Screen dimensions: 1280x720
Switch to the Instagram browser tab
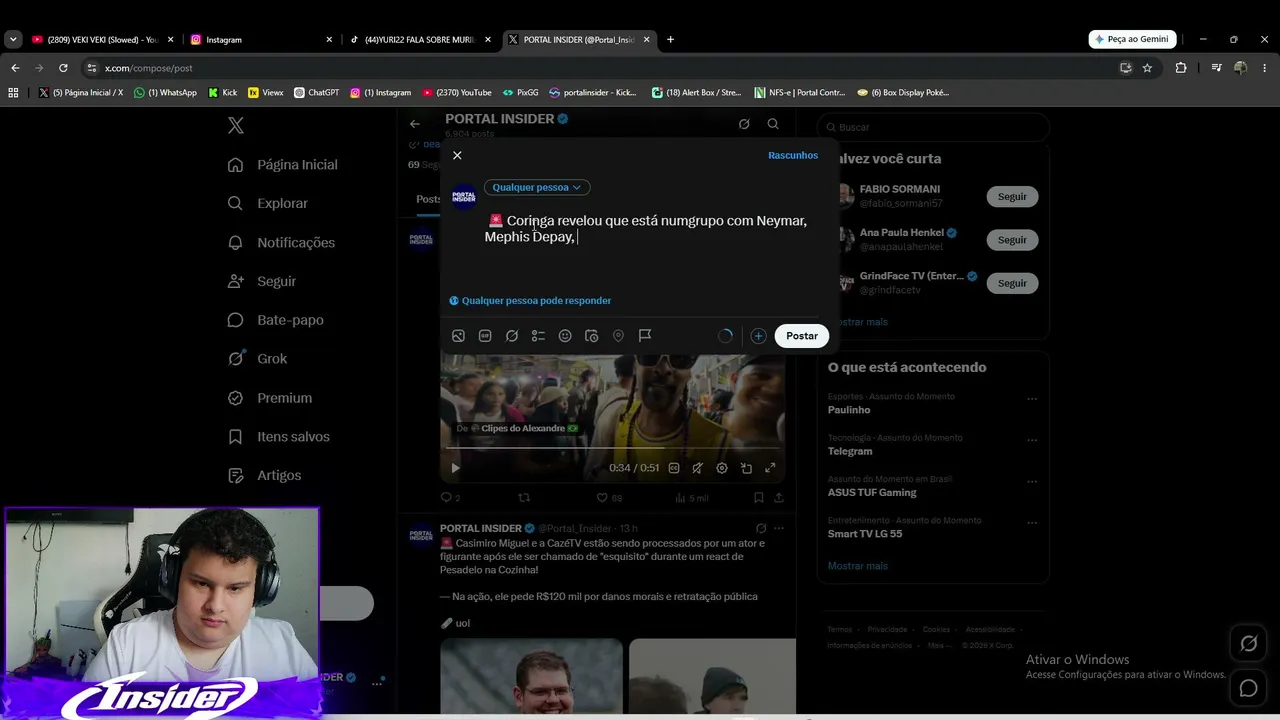coord(260,40)
